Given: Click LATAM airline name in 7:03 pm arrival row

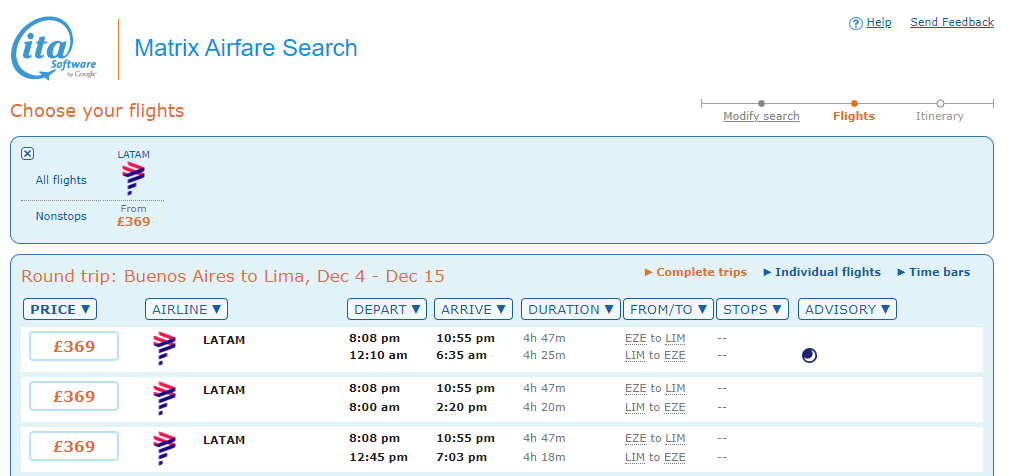Looking at the screenshot, I should tap(224, 440).
